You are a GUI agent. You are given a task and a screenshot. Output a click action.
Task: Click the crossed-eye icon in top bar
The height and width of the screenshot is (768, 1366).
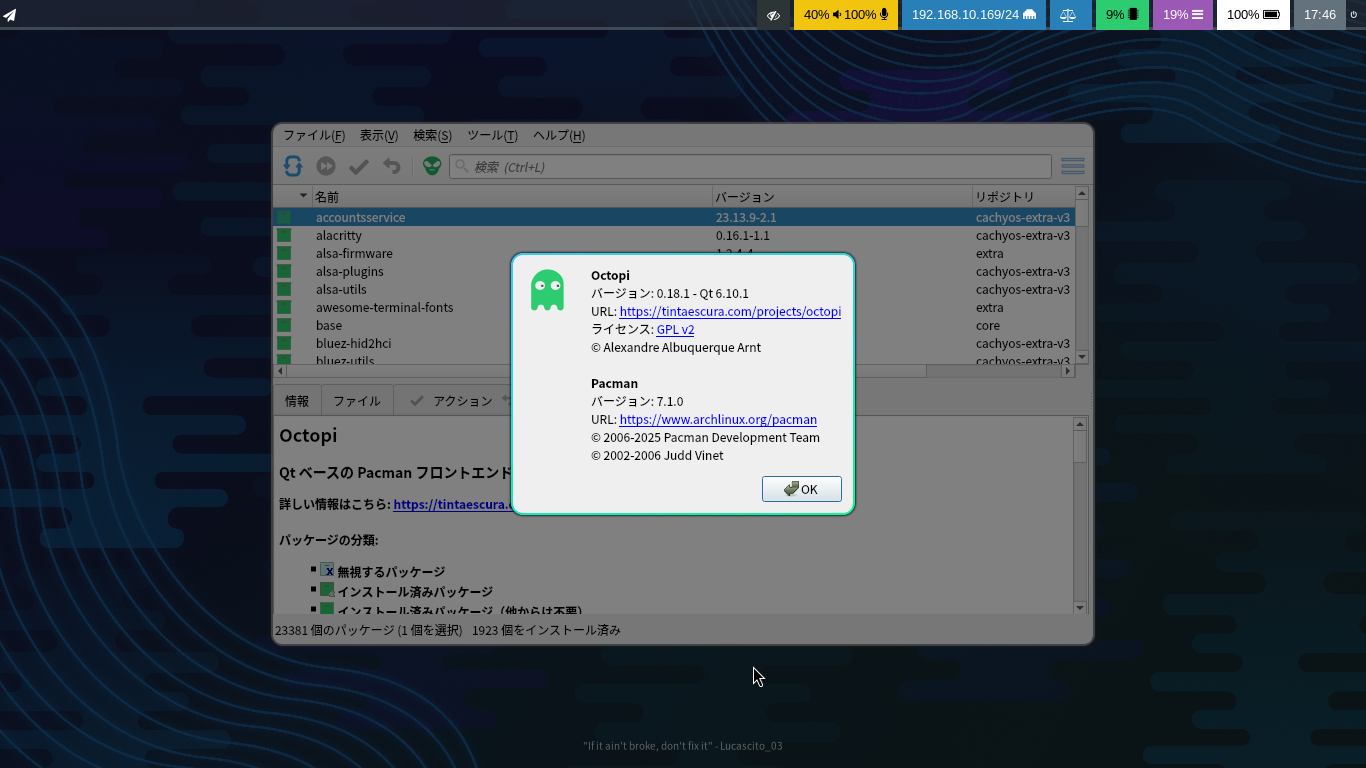click(x=774, y=15)
